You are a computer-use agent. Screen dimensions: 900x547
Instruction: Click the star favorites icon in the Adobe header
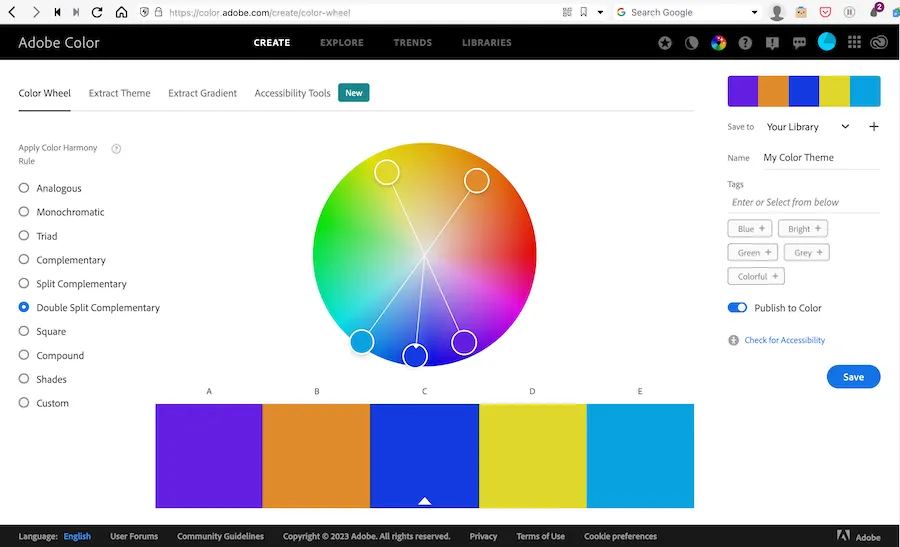click(665, 42)
